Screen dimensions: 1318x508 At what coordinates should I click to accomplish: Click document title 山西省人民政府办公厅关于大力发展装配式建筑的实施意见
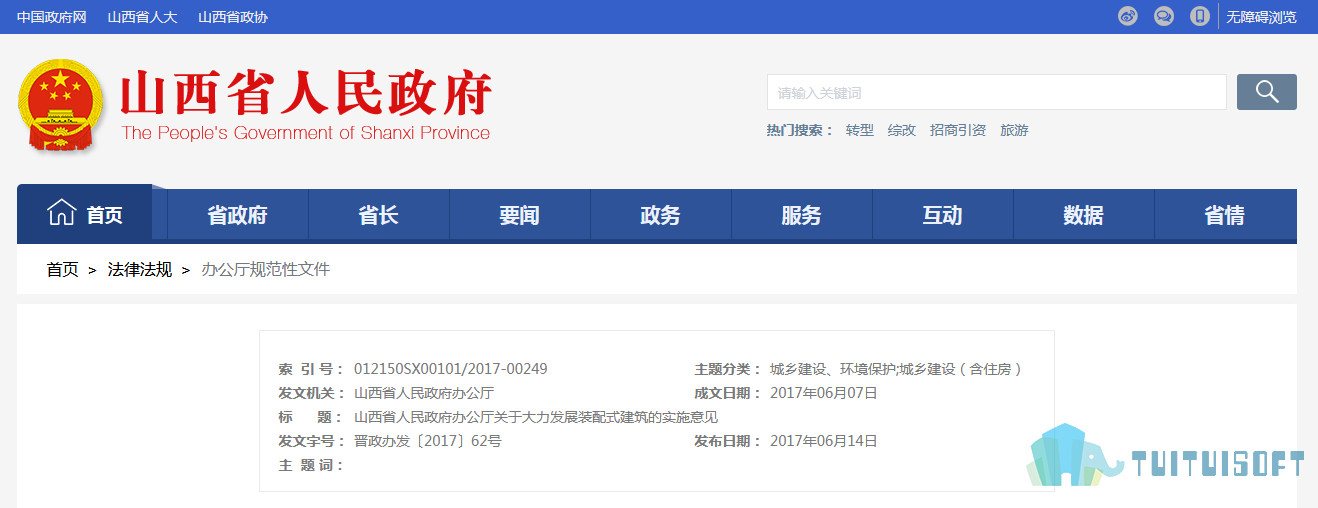pyautogui.click(x=536, y=417)
